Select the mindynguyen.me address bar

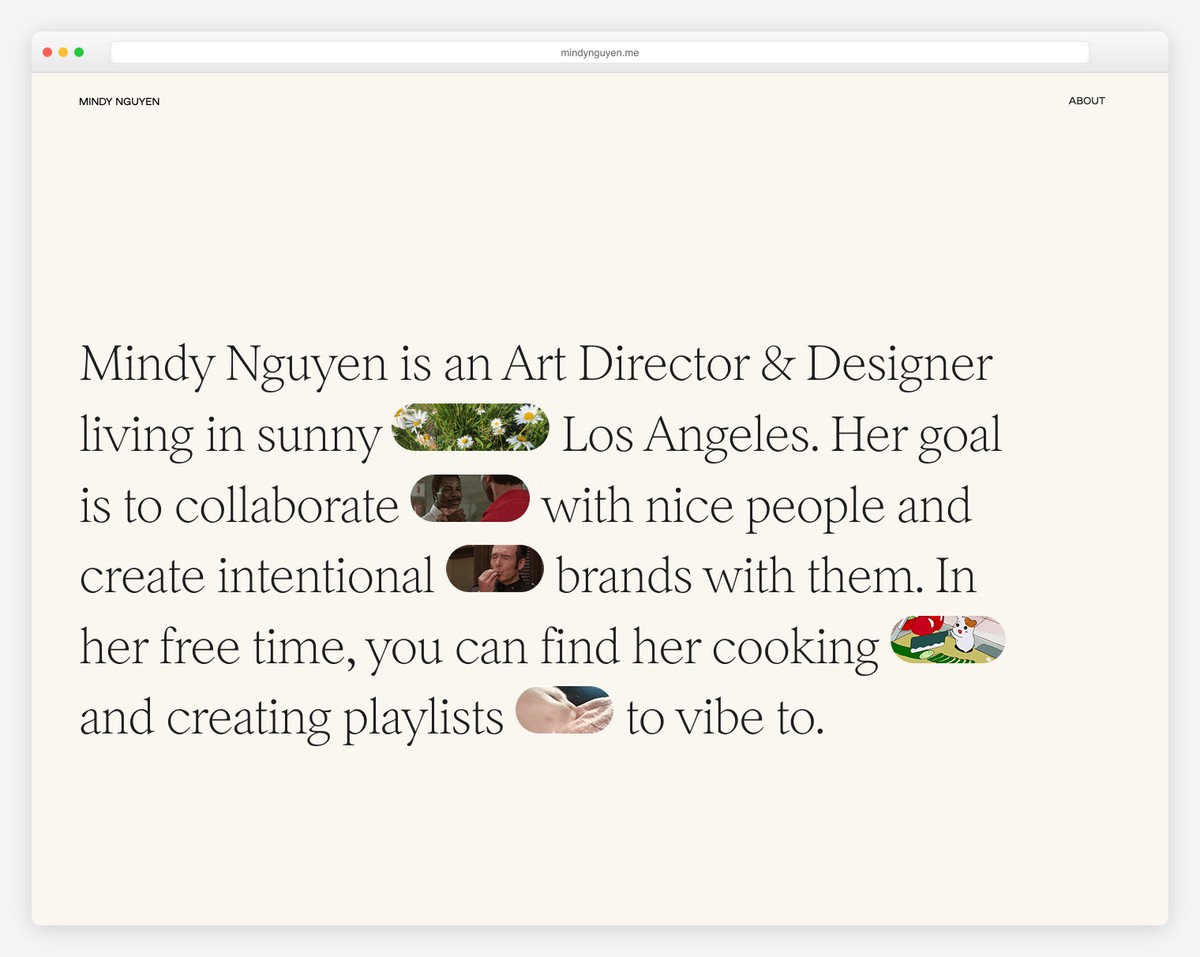click(x=600, y=52)
